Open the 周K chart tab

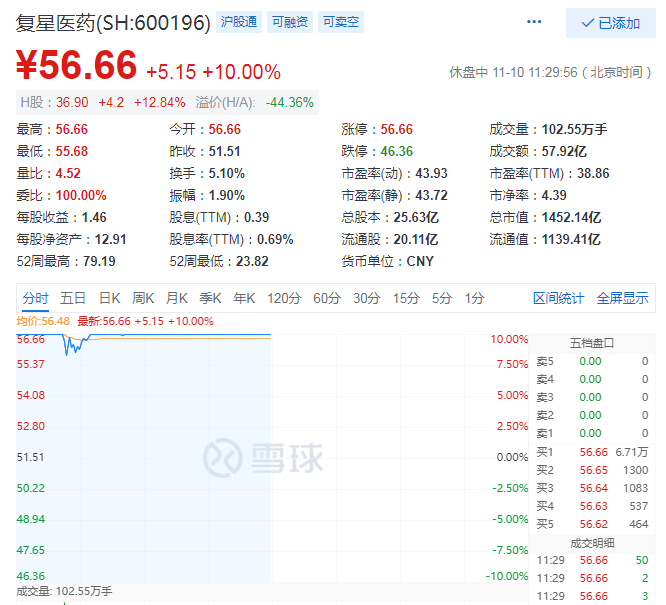point(143,298)
